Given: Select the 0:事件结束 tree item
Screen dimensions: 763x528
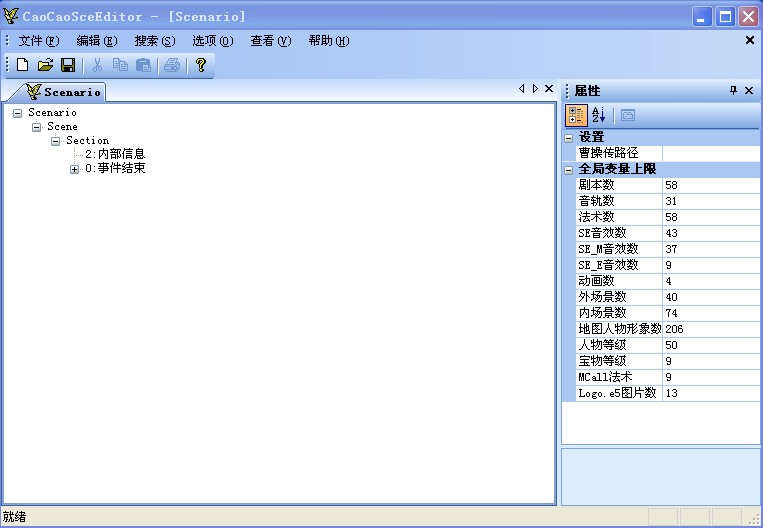Looking at the screenshot, I should tap(115, 168).
